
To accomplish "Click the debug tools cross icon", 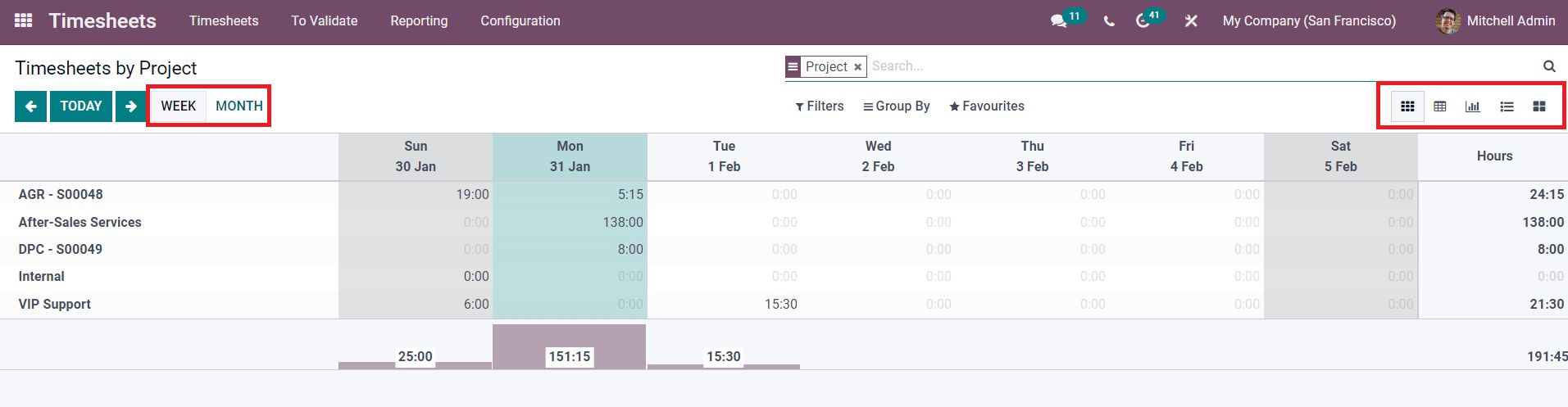I will pyautogui.click(x=1191, y=21).
